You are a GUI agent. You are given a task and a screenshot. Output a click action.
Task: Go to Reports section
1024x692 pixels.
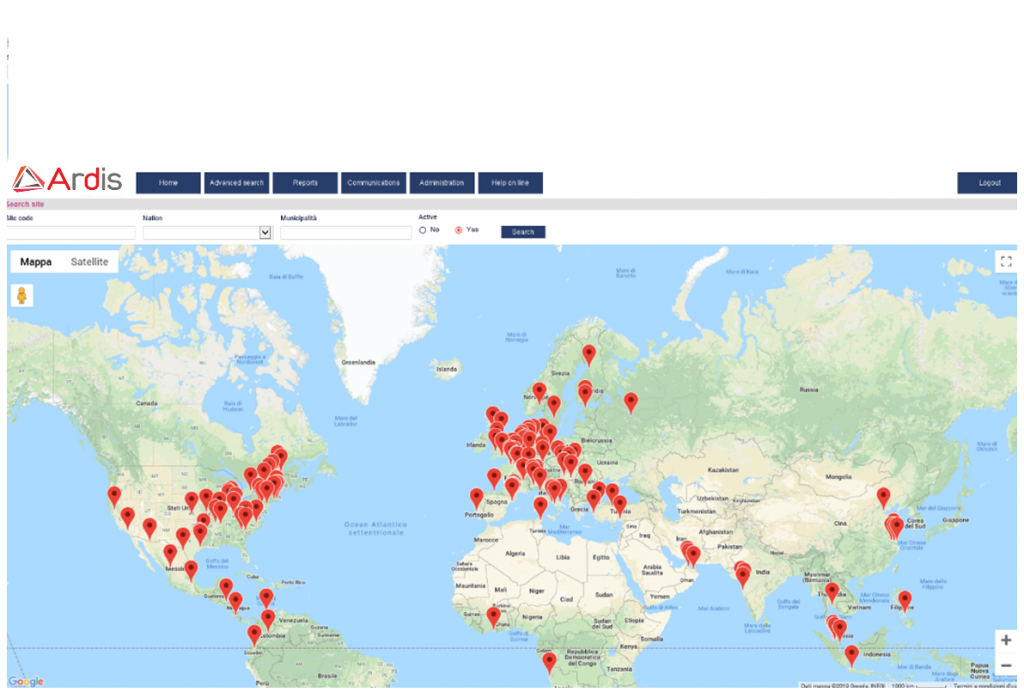[305, 183]
